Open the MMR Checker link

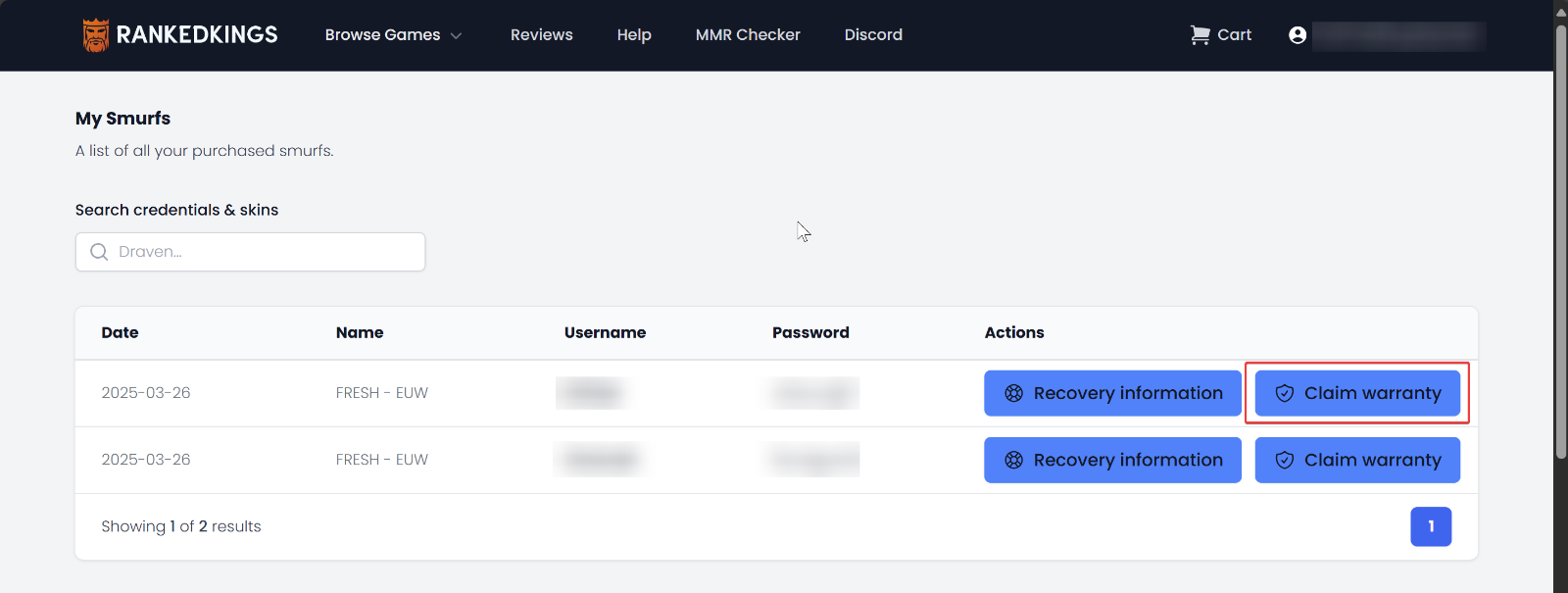(x=748, y=35)
